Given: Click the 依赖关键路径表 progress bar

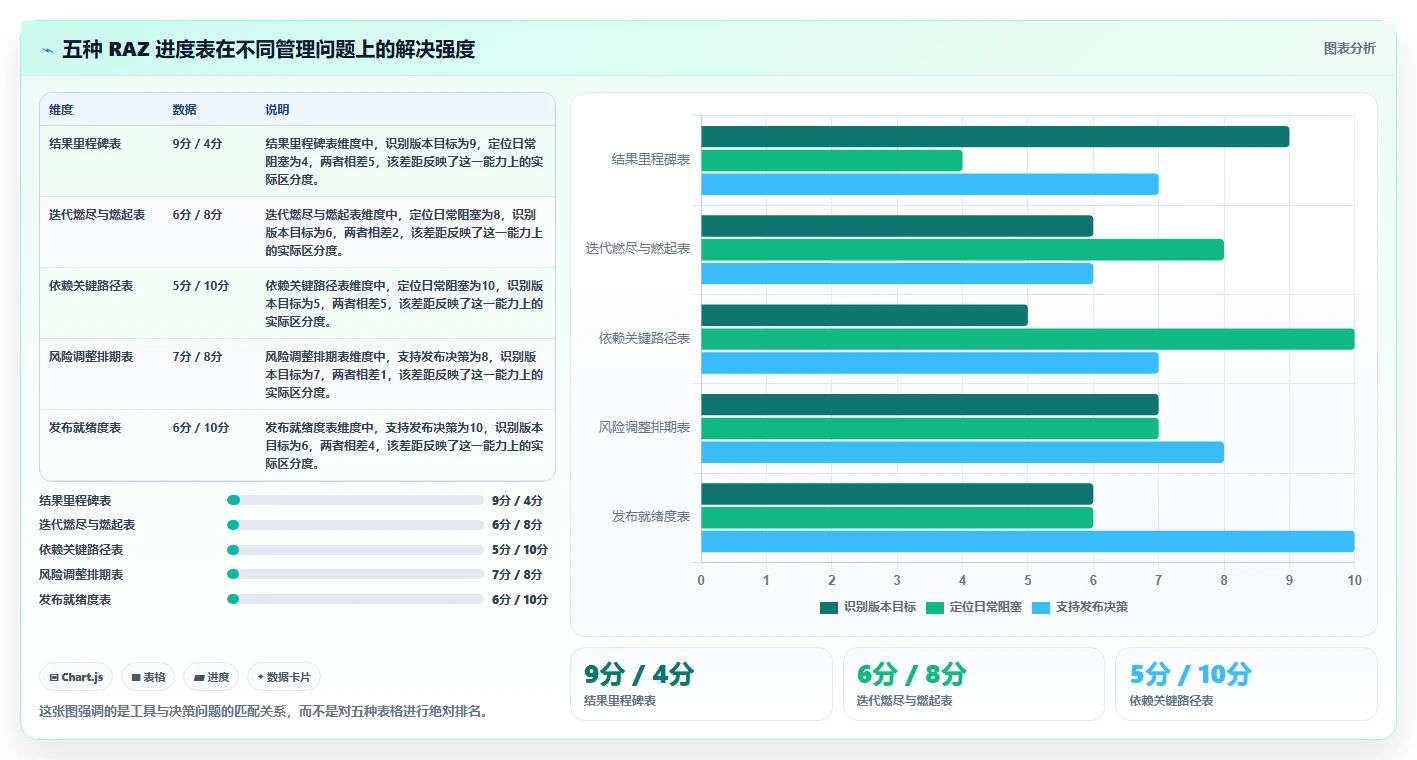Looking at the screenshot, I should click(355, 550).
